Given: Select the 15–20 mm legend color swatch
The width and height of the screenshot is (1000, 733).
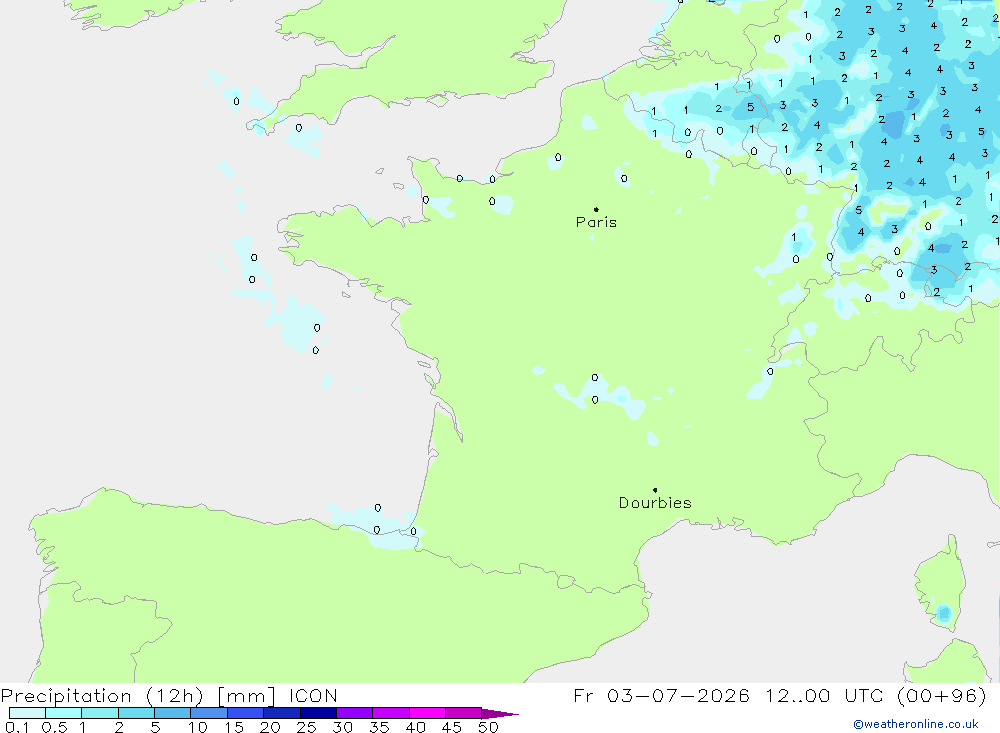Looking at the screenshot, I should [246, 713].
